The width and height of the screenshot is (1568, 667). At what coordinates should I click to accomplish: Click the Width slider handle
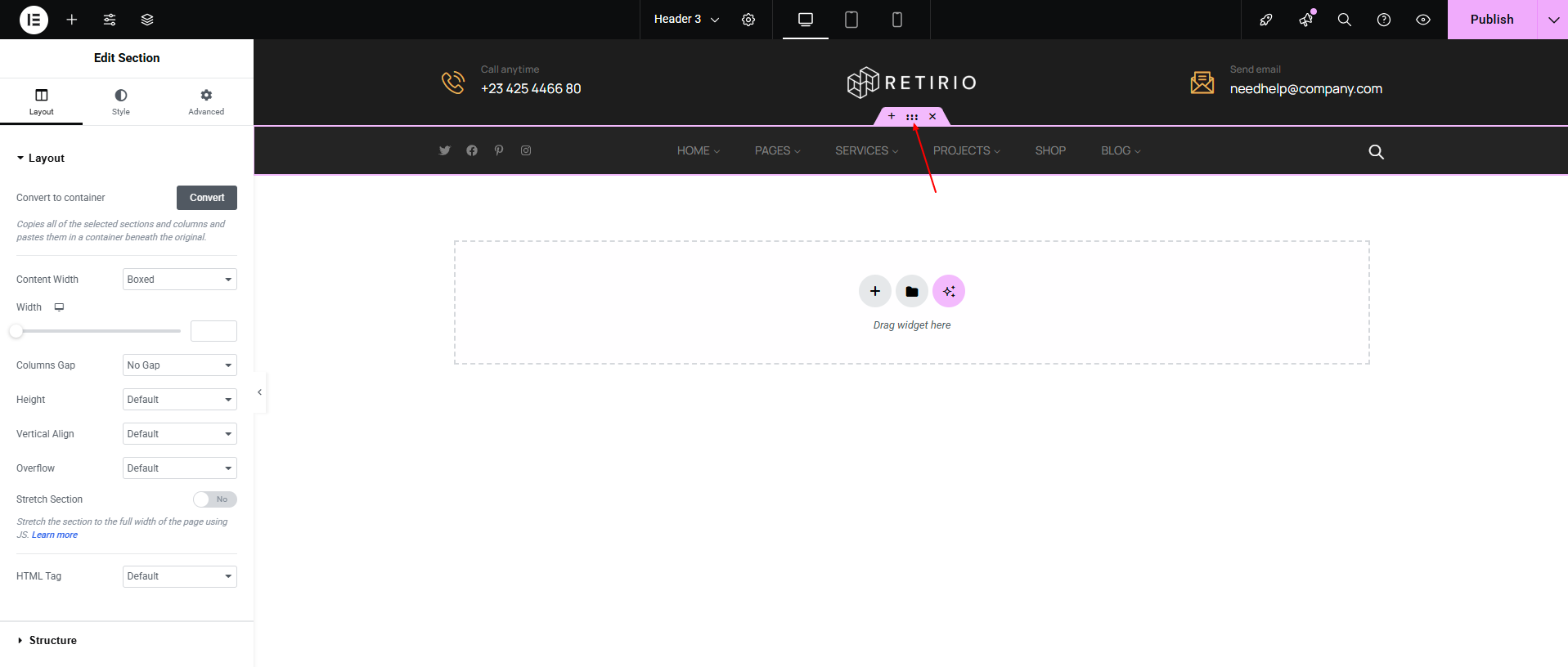[16, 331]
